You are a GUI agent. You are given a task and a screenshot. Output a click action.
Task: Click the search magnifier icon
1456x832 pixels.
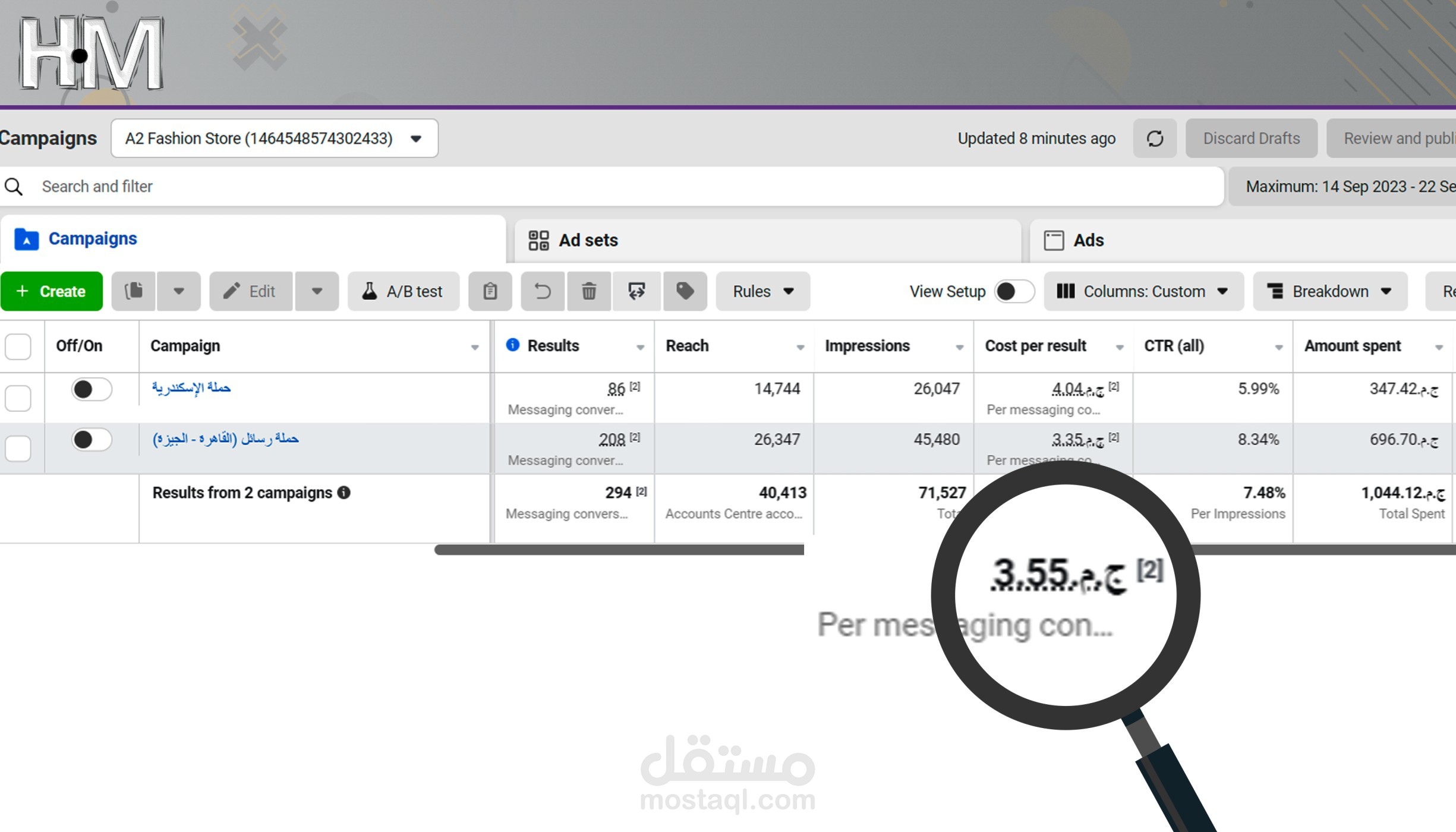point(14,186)
